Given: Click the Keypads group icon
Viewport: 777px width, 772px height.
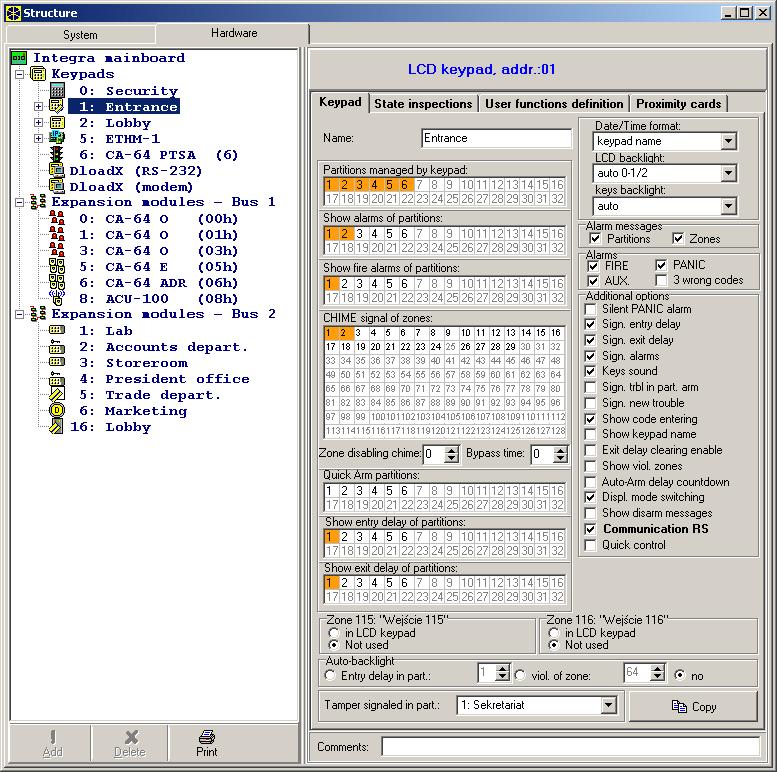Looking at the screenshot, I should (38, 74).
